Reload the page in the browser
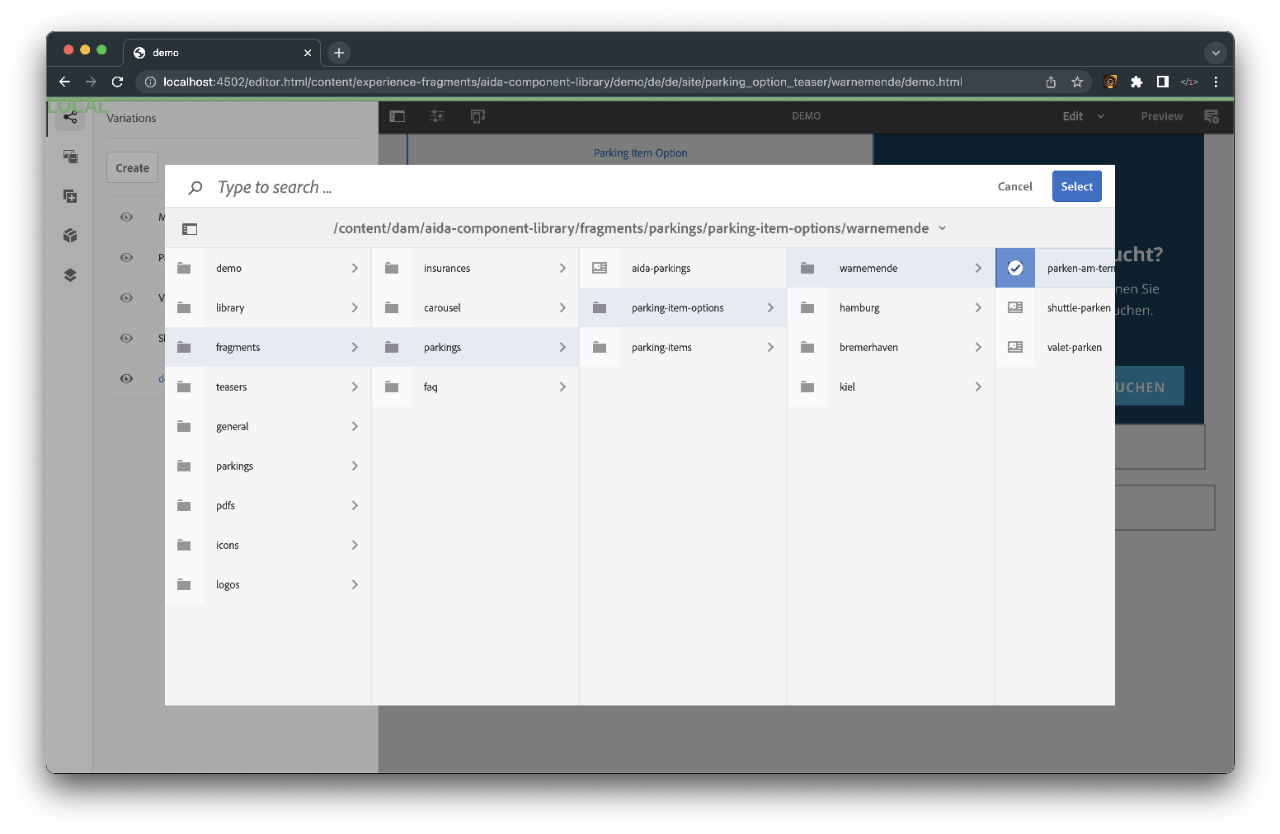 117,82
